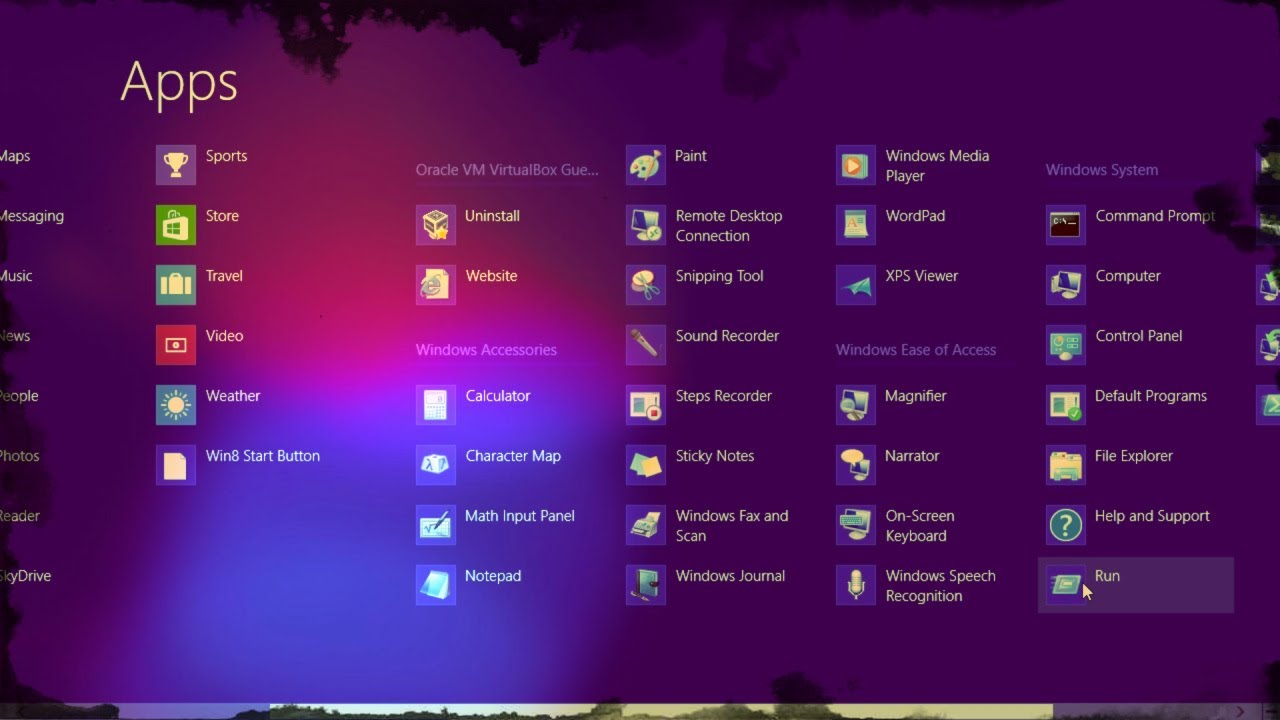Open the Computer icon

(x=1066, y=285)
